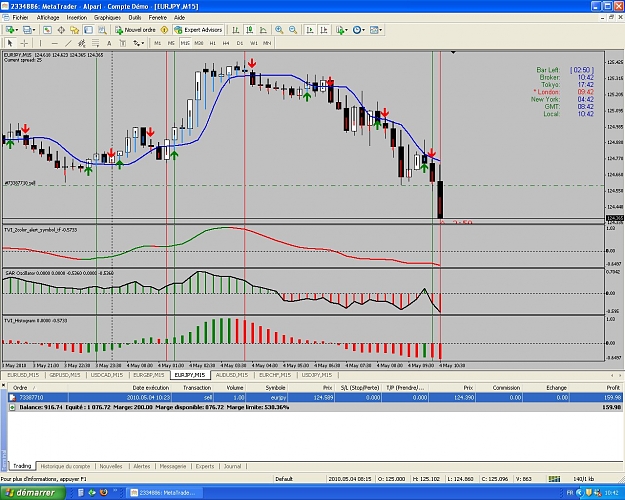The height and width of the screenshot is (500, 625).
Task: Toggle the Navigator star-folder icon
Action: 75,30
